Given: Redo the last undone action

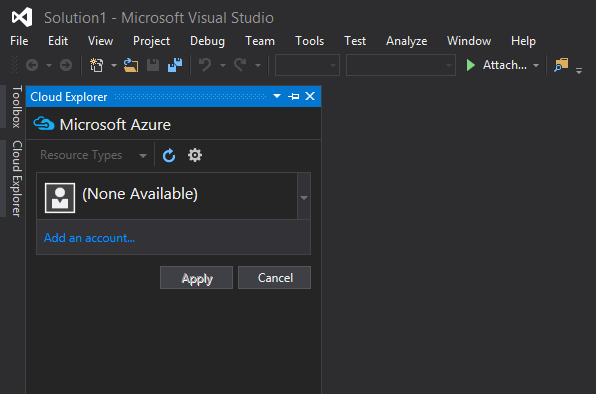Looking at the screenshot, I should [x=240, y=65].
